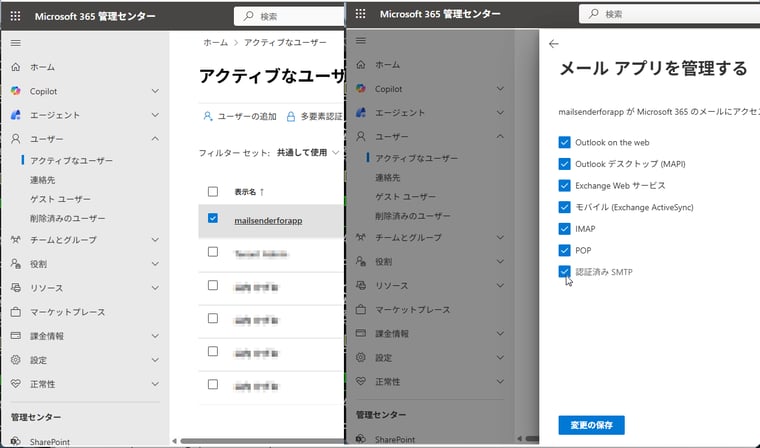Click the エージェント agent icon in left window

point(16,115)
